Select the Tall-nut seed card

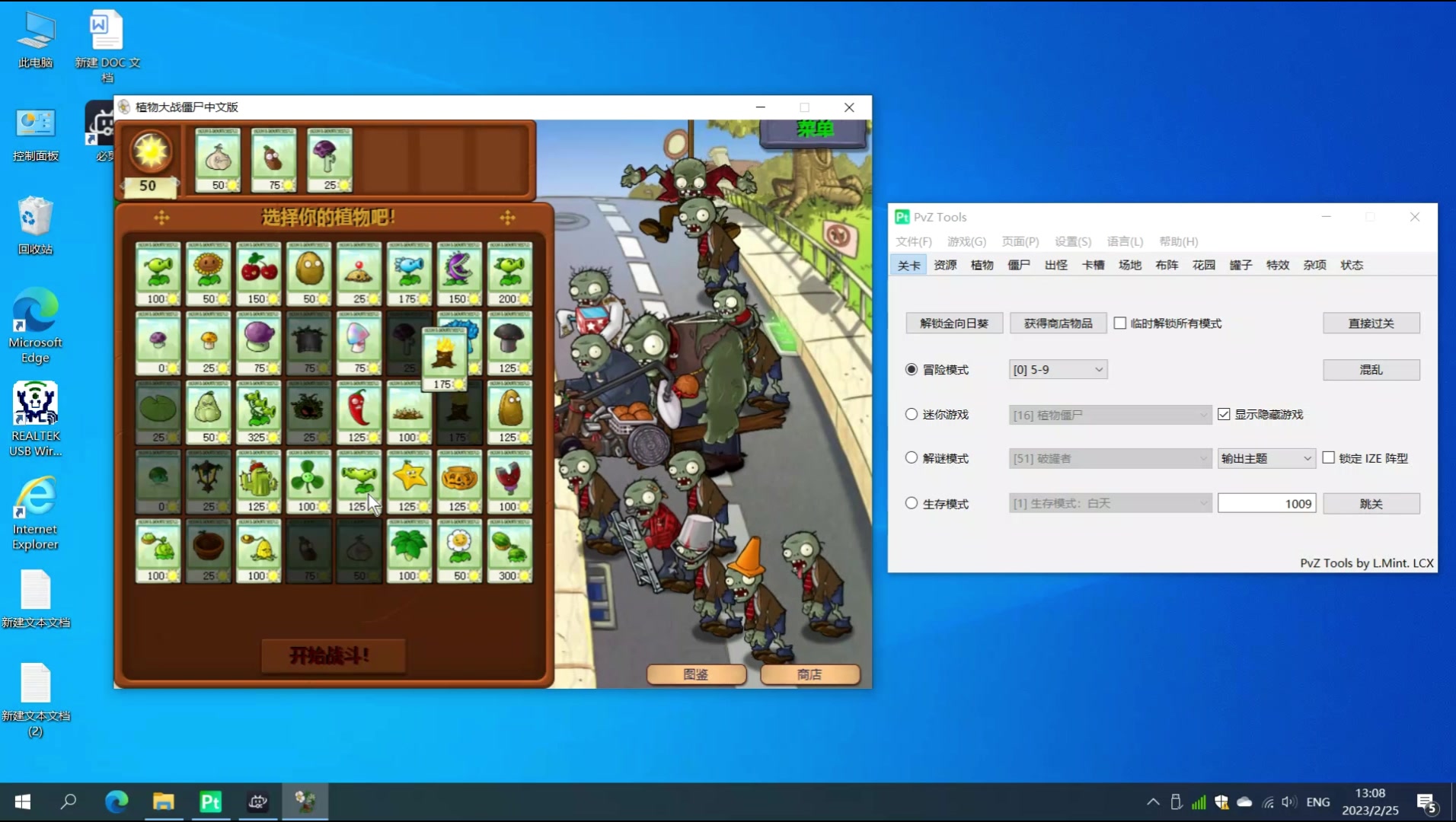509,413
